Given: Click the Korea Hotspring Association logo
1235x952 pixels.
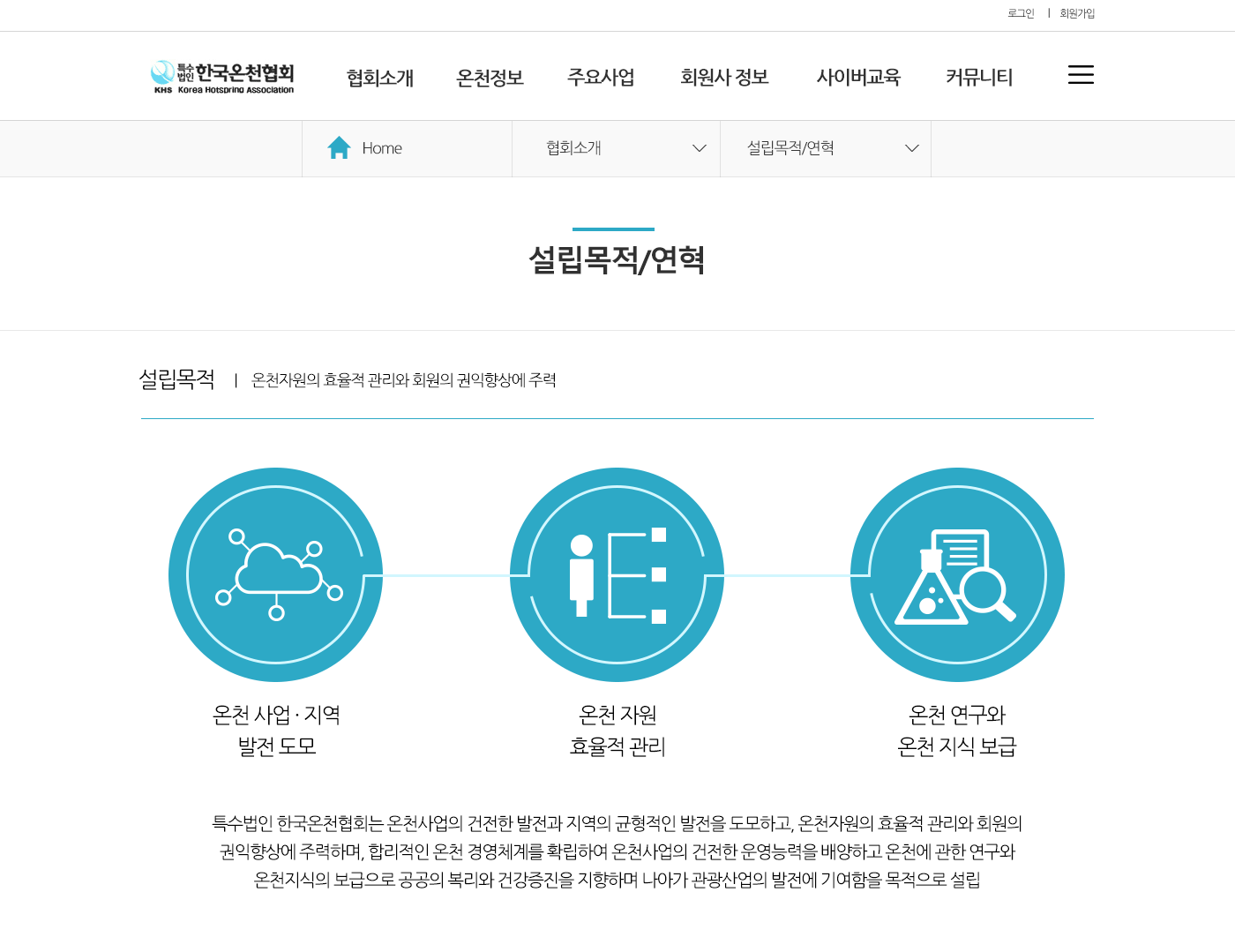Looking at the screenshot, I should point(222,77).
